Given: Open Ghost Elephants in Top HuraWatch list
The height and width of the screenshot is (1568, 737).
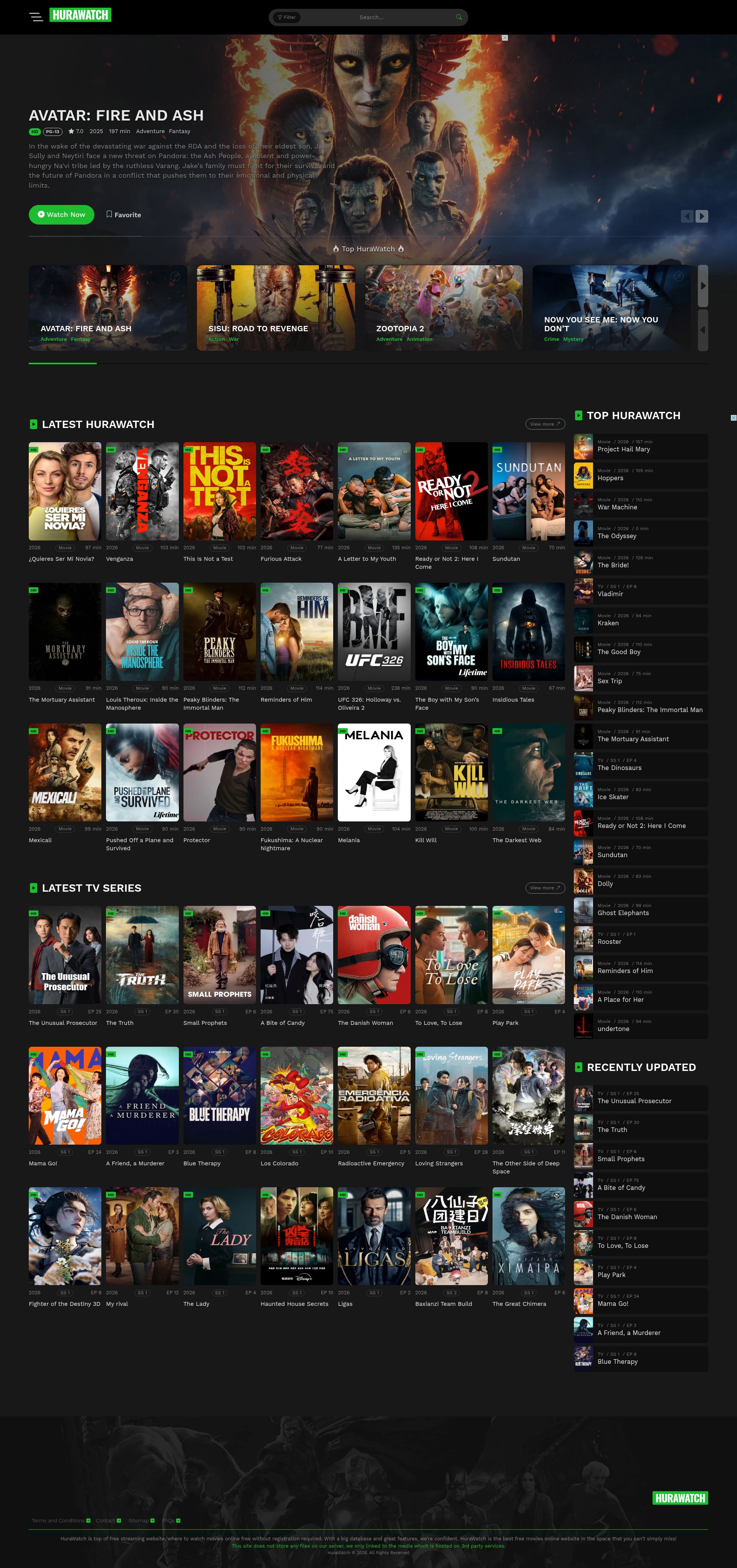Looking at the screenshot, I should [x=641, y=910].
